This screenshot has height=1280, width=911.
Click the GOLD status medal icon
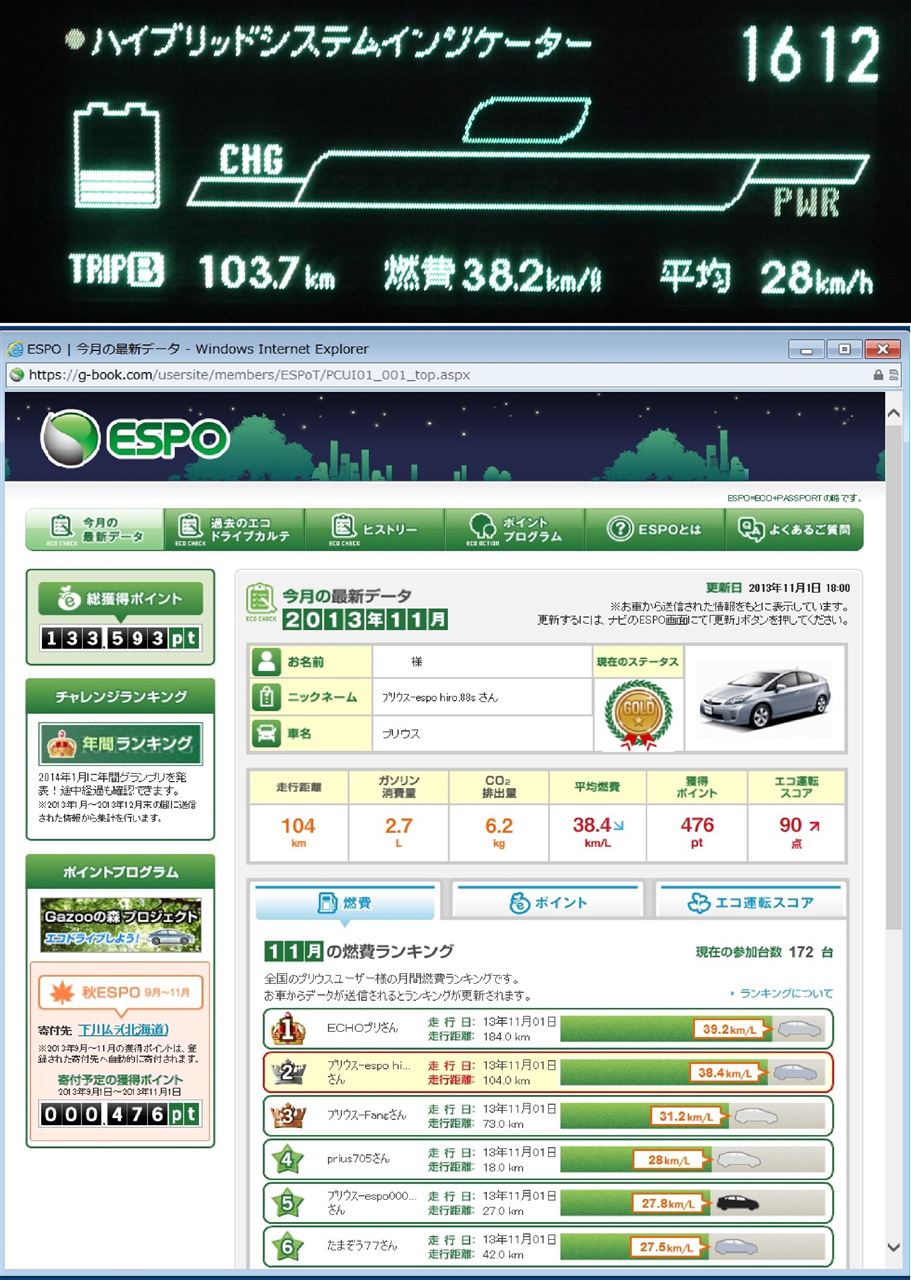pos(638,714)
